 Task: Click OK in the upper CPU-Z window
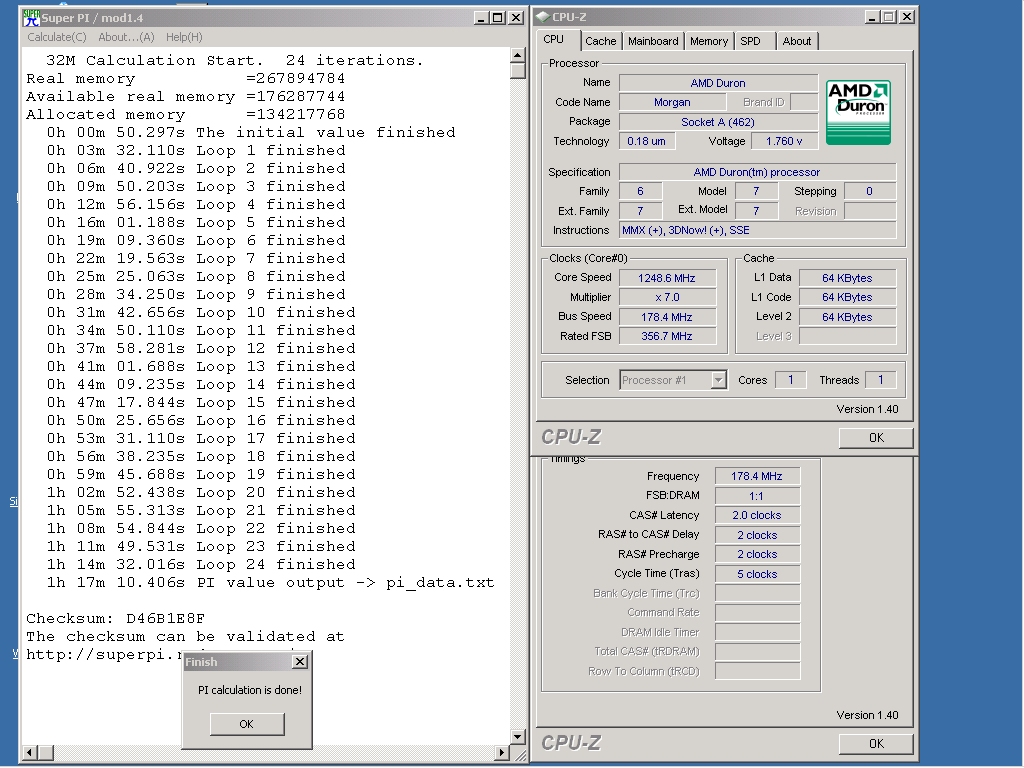click(876, 438)
